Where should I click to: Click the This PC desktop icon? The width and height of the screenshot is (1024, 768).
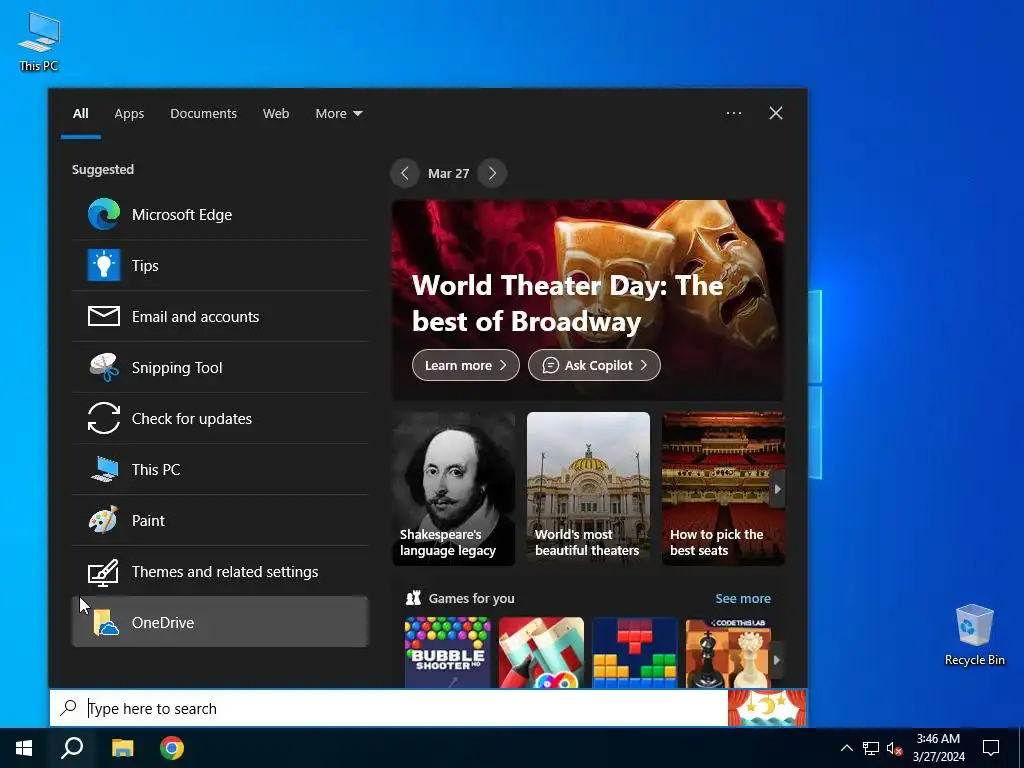click(x=39, y=40)
